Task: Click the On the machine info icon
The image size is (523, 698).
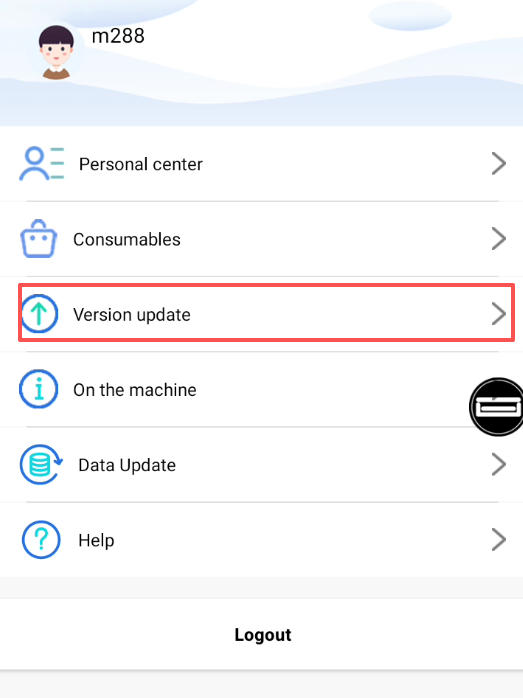Action: (x=39, y=389)
